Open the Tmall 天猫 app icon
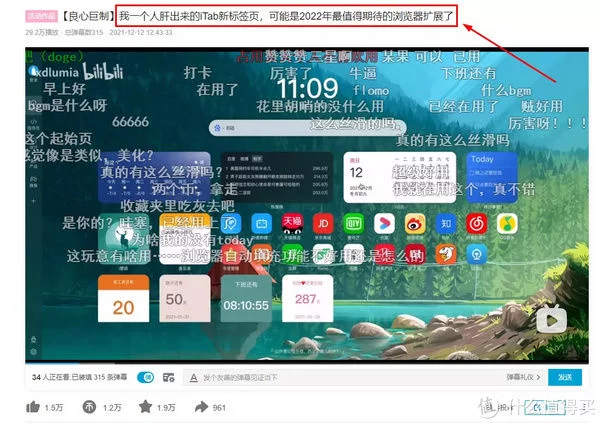Viewport: 600px width, 424px height. coord(292,224)
